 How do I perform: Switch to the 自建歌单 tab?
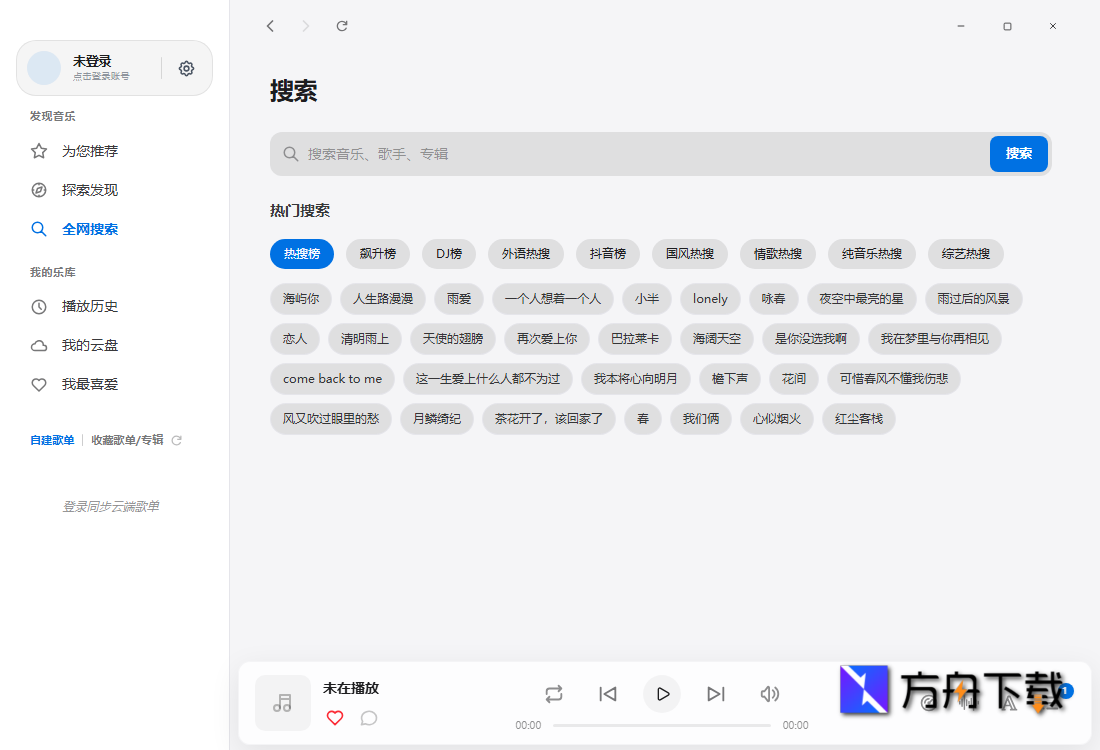(x=52, y=439)
